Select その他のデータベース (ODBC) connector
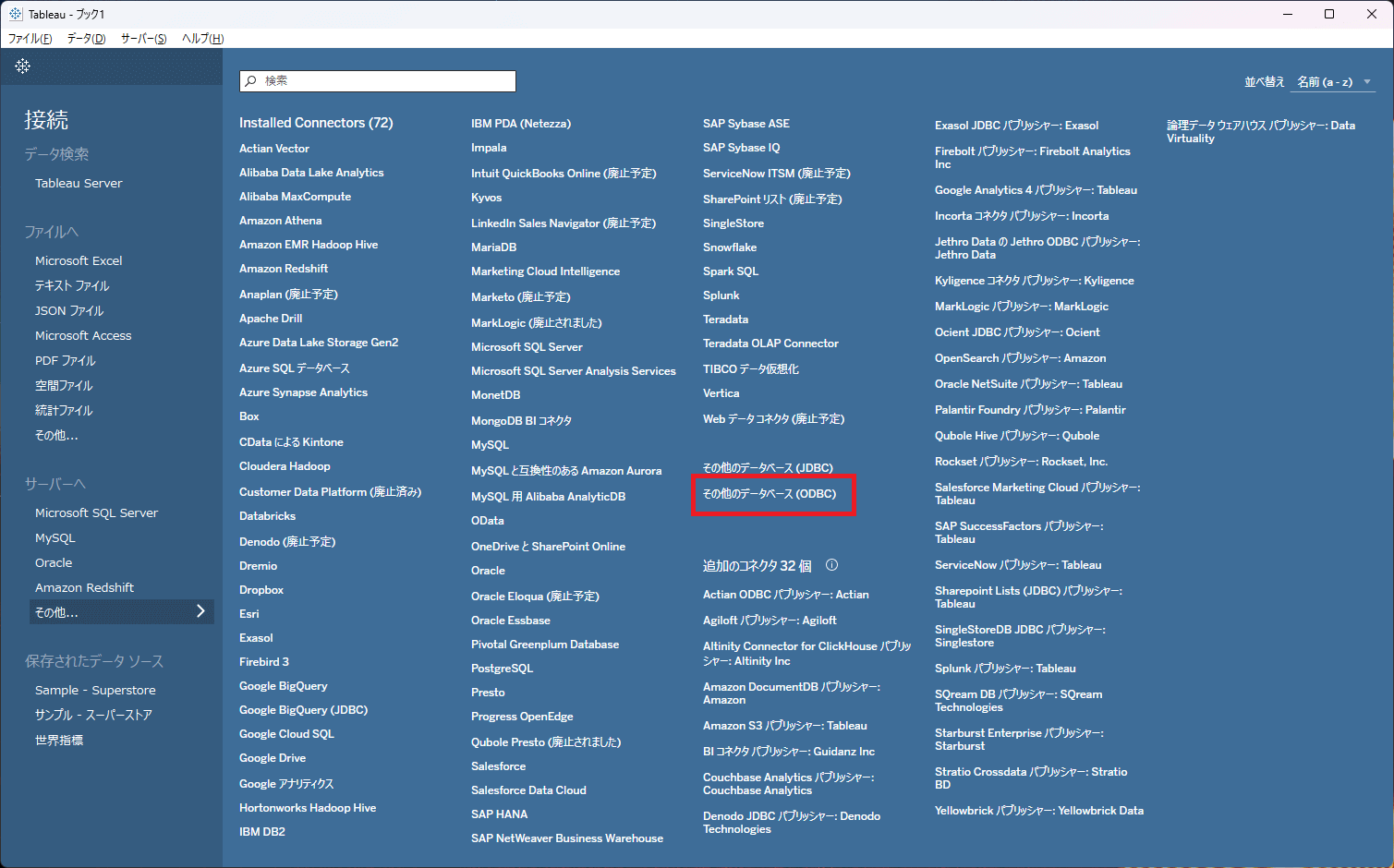Viewport: 1394px width, 868px height. tap(770, 494)
